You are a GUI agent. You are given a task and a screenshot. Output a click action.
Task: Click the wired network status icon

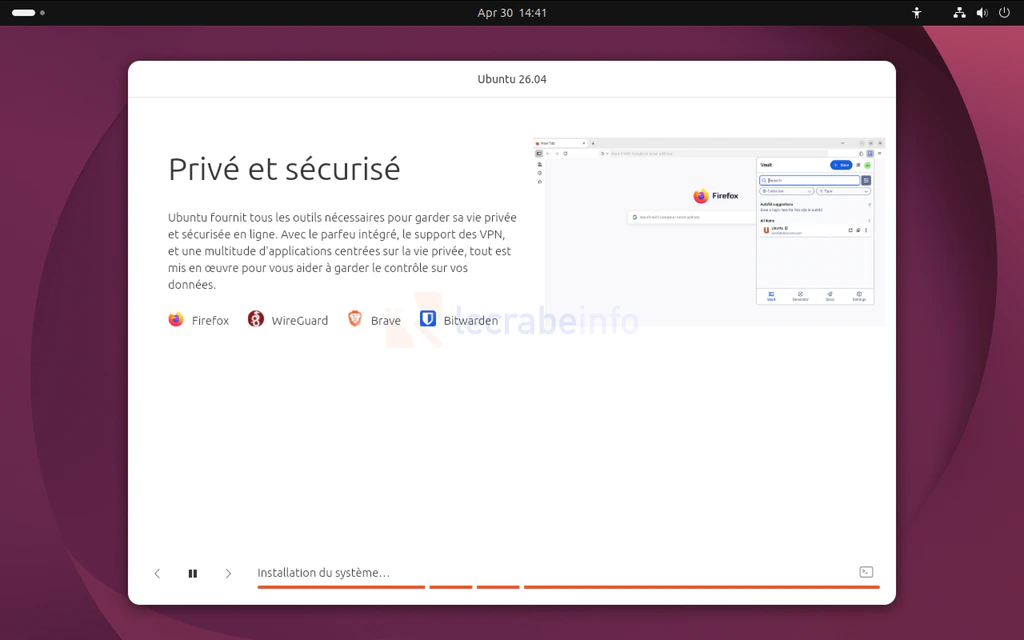coord(959,13)
